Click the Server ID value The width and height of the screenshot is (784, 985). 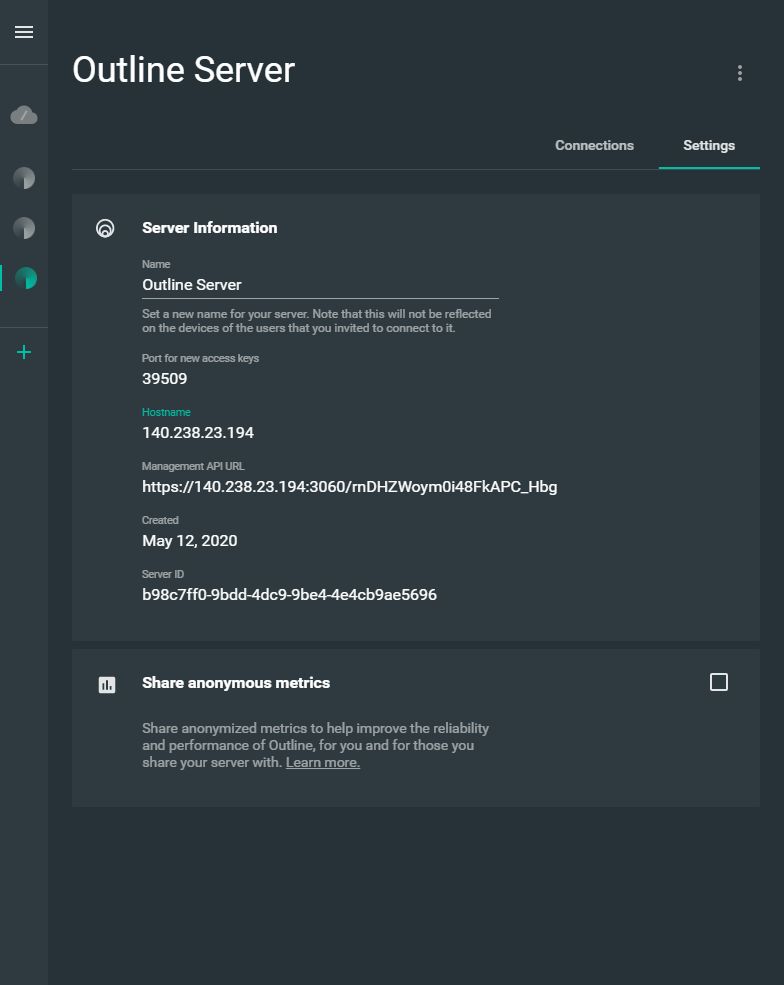tap(289, 595)
